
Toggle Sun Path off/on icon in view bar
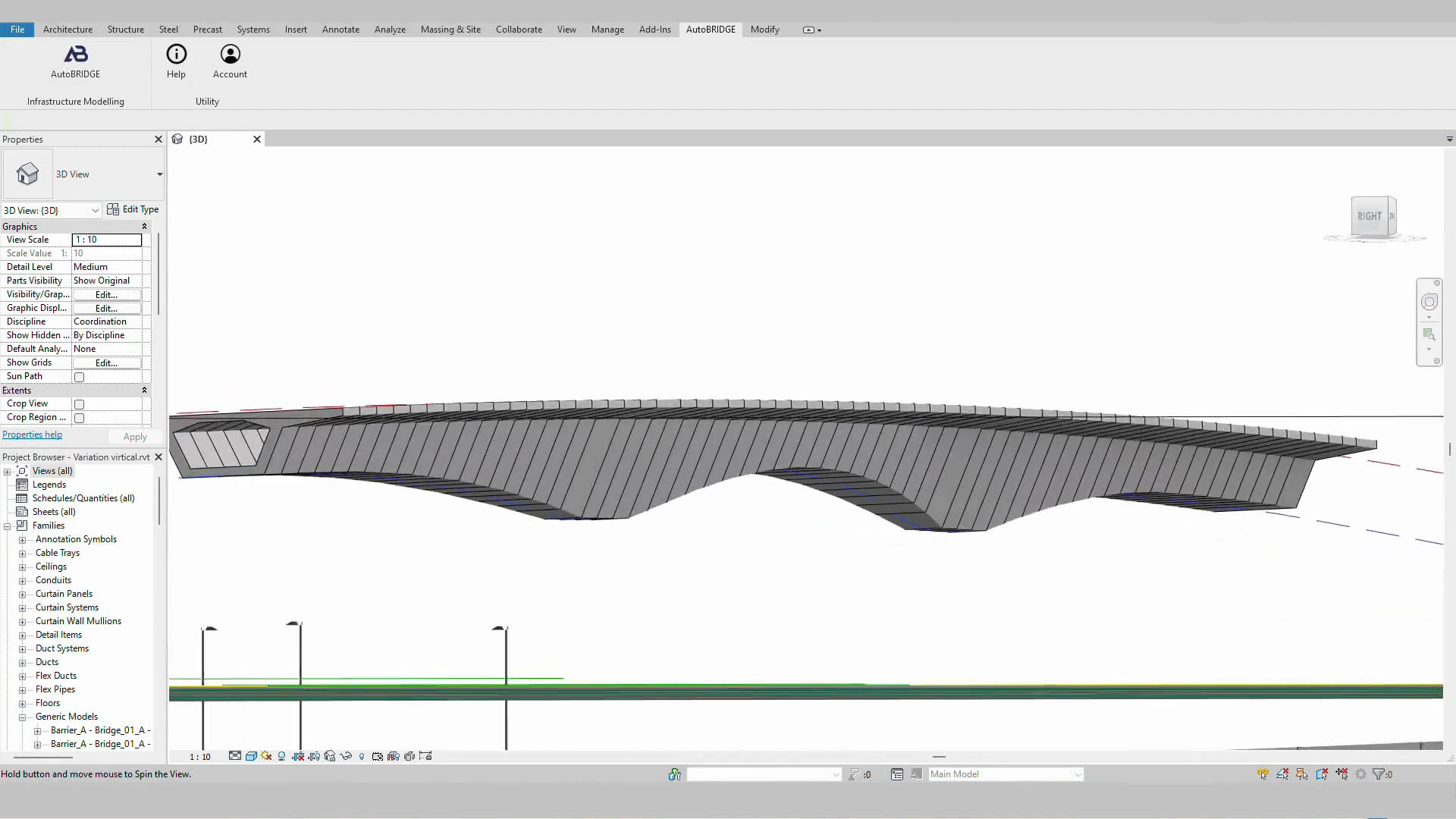[266, 755]
